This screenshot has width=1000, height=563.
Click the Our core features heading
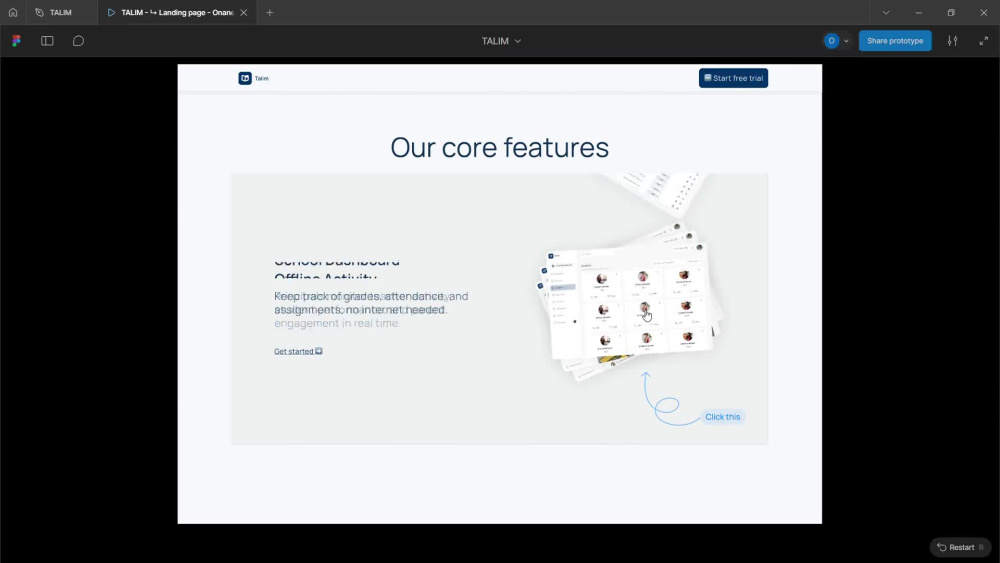[499, 147]
